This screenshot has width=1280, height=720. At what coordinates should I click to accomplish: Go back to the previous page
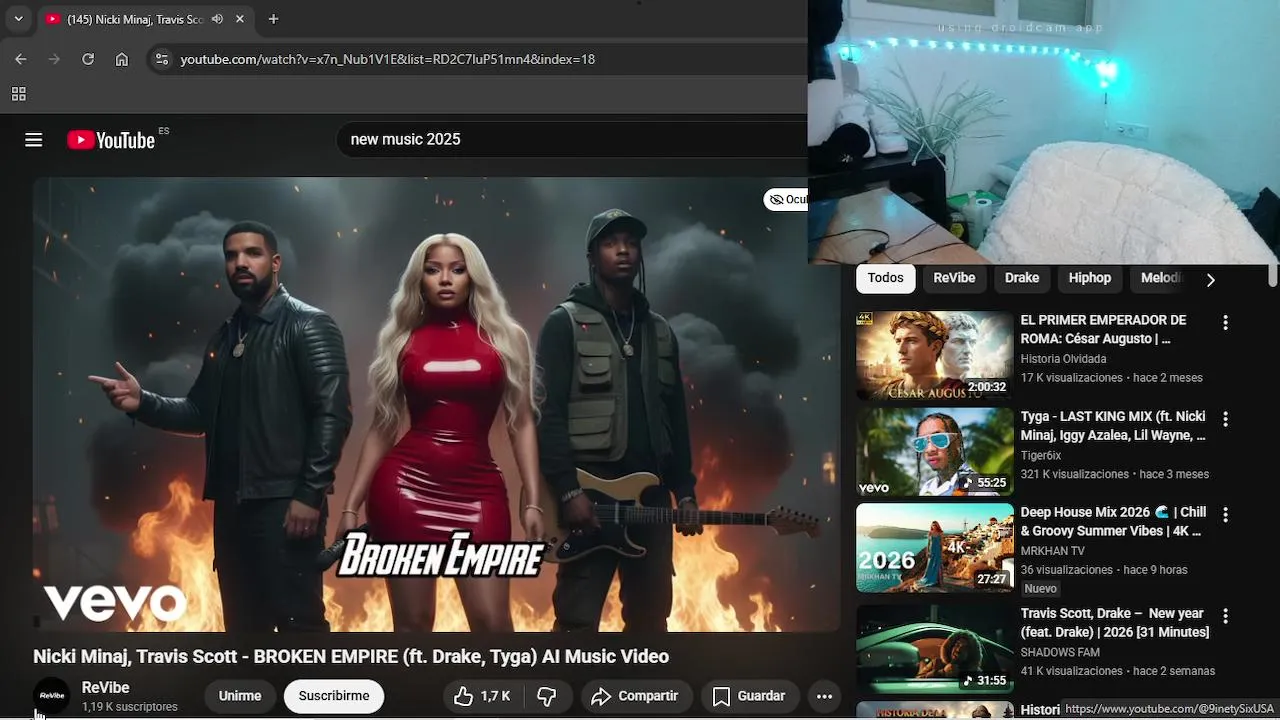click(x=21, y=59)
